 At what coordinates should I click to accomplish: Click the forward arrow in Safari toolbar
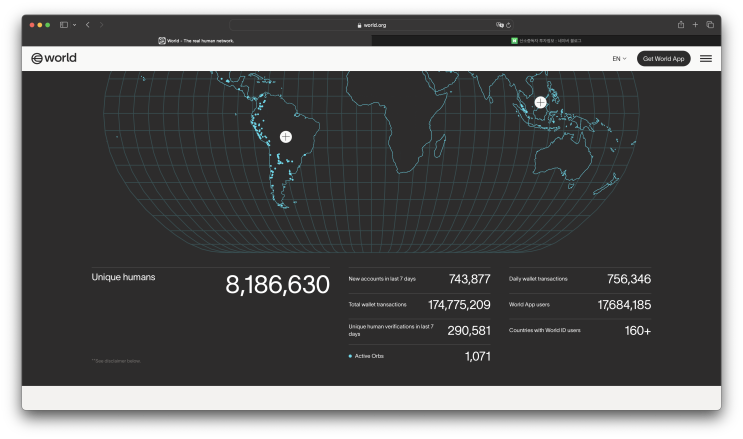click(101, 25)
